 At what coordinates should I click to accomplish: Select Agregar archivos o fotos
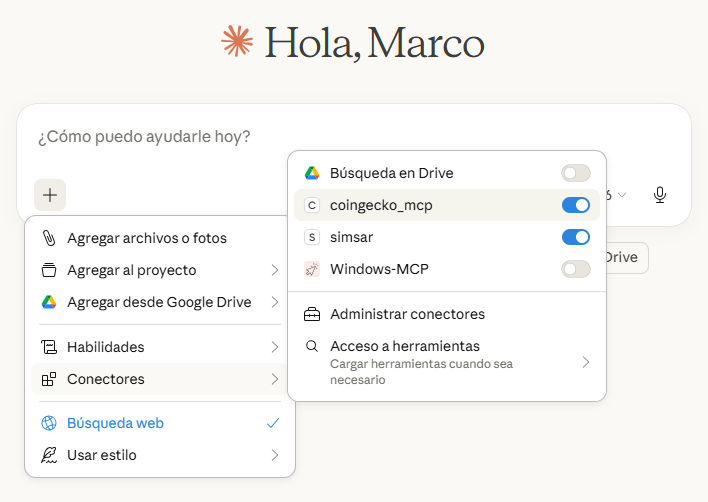point(160,238)
